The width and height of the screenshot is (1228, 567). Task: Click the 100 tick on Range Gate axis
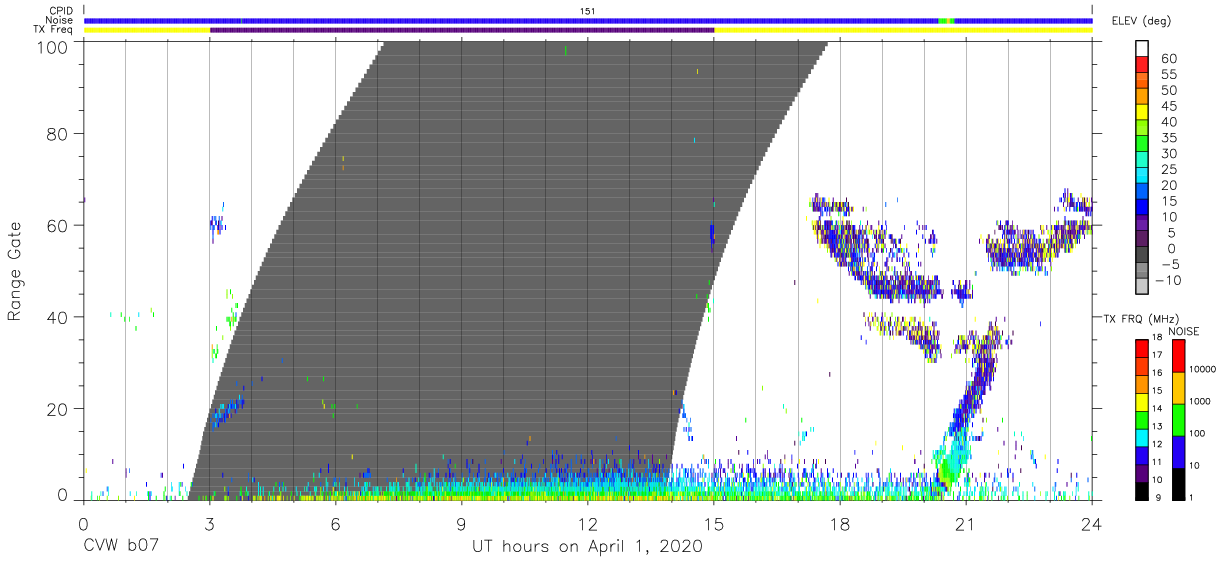52,47
